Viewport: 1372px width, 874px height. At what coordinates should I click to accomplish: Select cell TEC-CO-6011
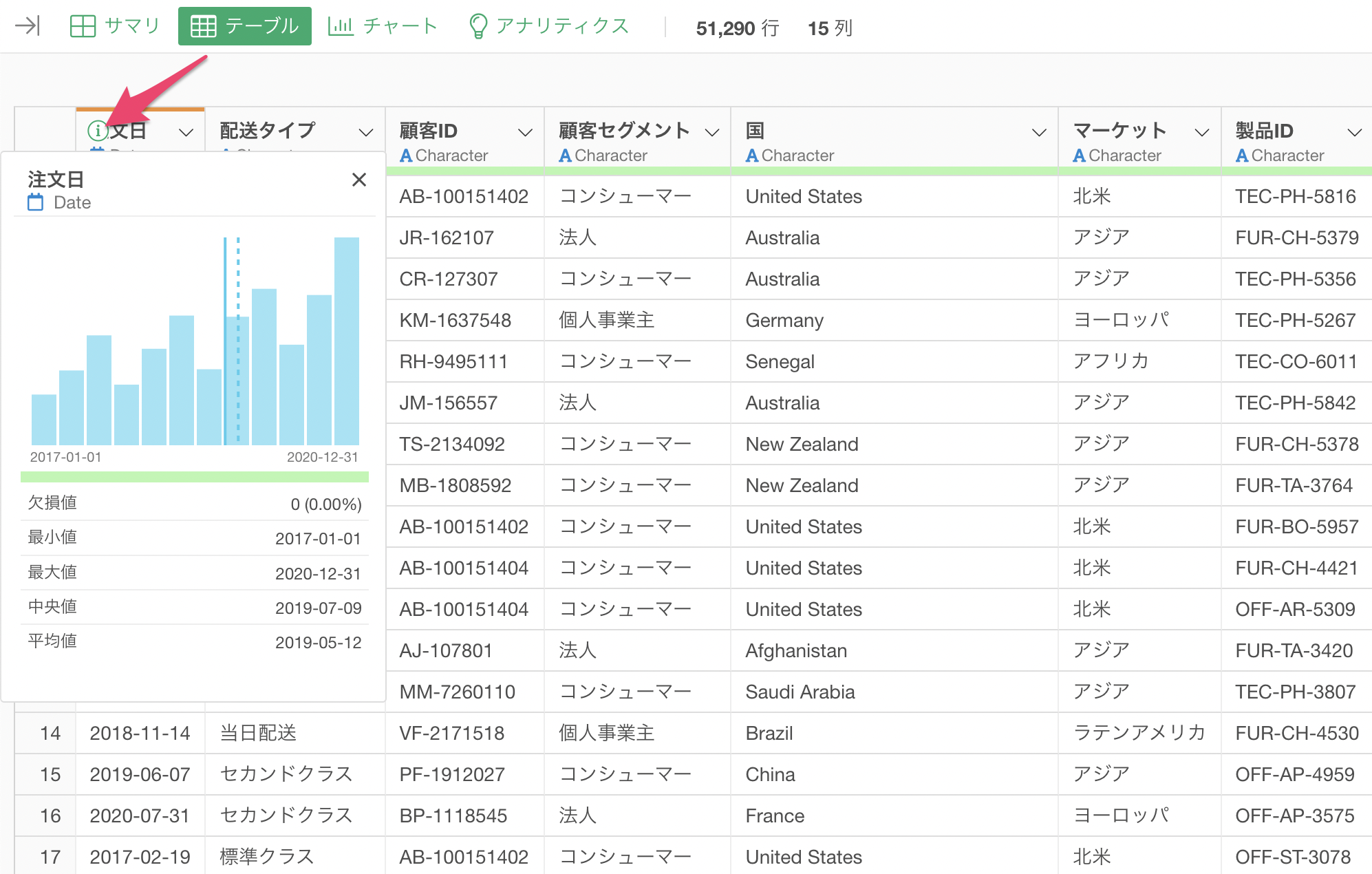click(1297, 362)
